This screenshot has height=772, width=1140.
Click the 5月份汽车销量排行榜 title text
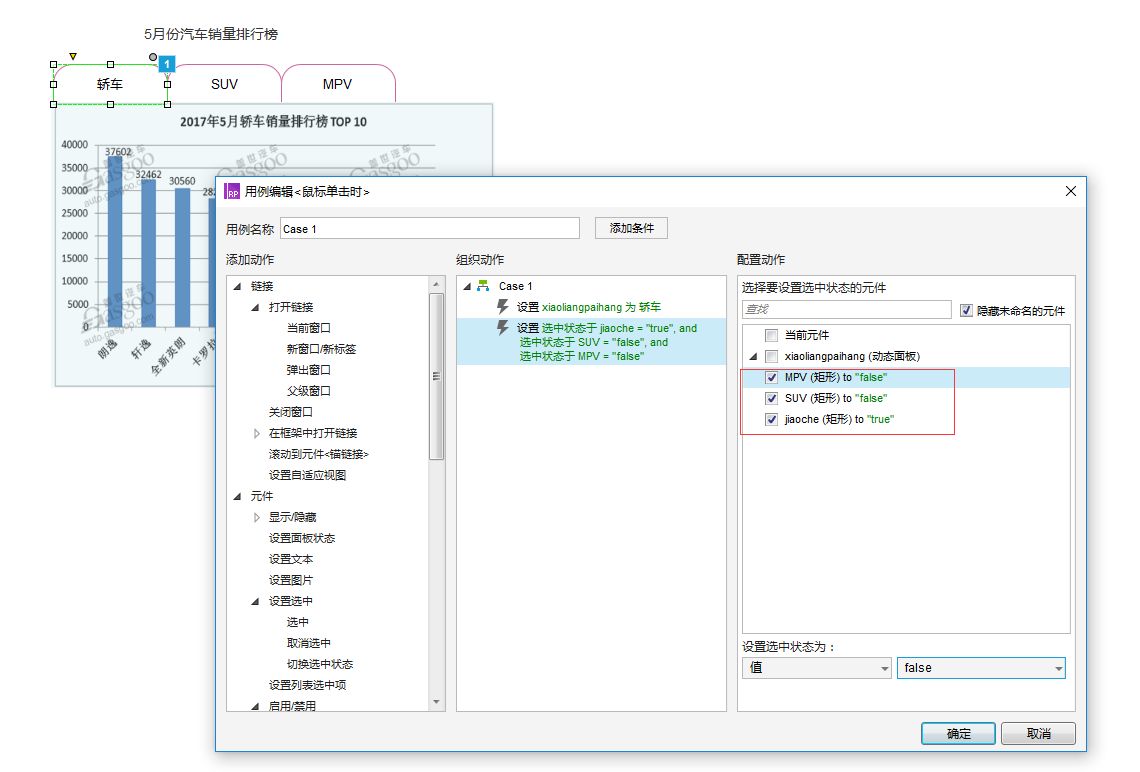(211, 34)
